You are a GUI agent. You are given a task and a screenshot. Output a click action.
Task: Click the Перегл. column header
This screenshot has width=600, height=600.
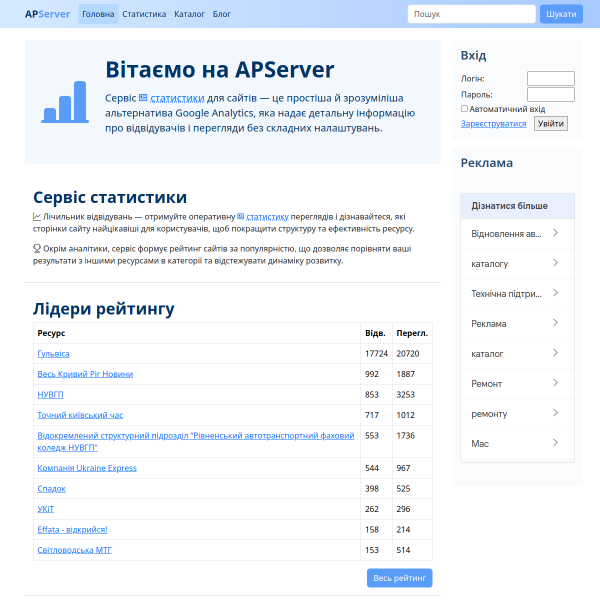[x=412, y=333]
